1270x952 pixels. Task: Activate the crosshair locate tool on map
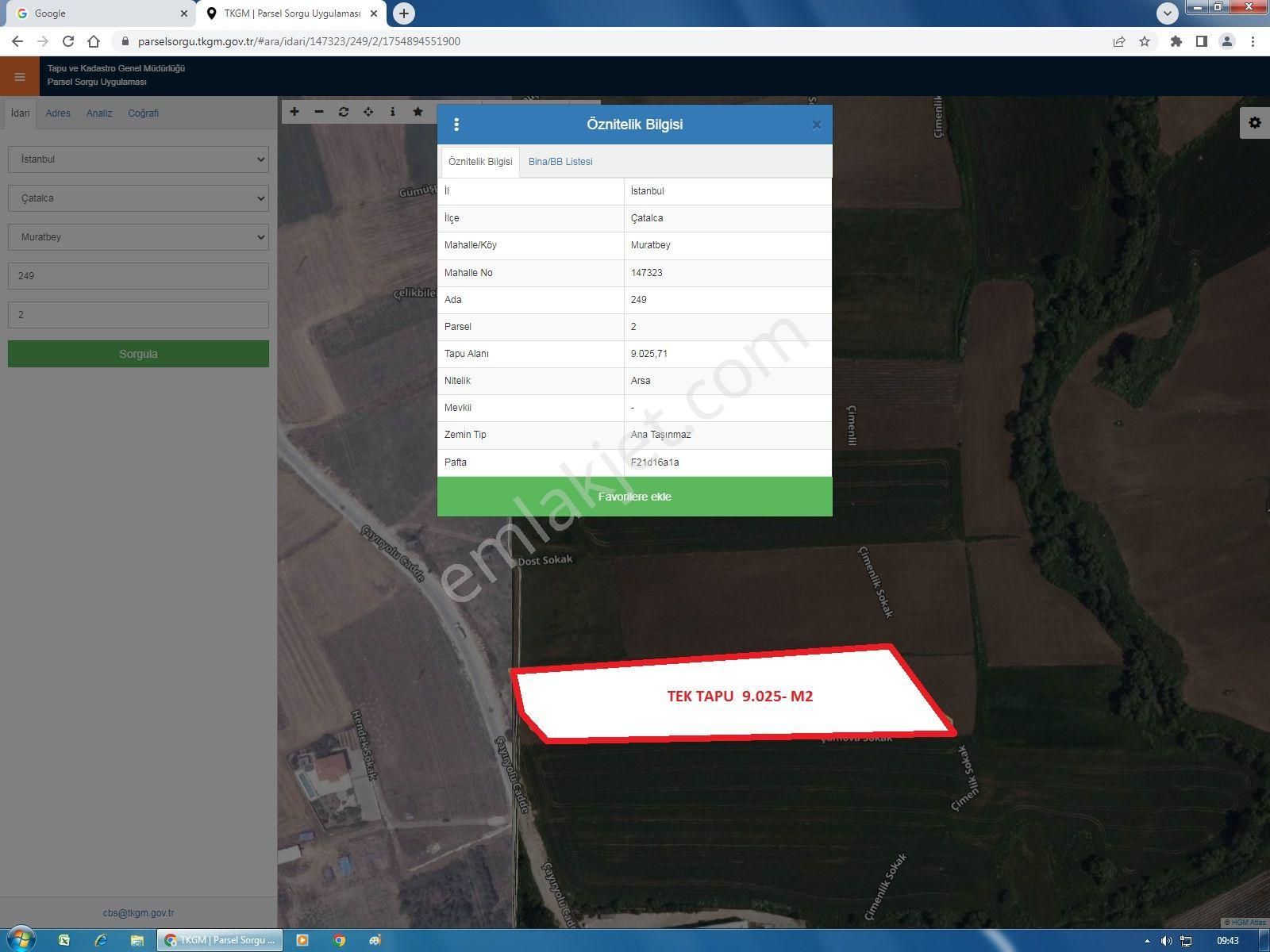pyautogui.click(x=368, y=112)
